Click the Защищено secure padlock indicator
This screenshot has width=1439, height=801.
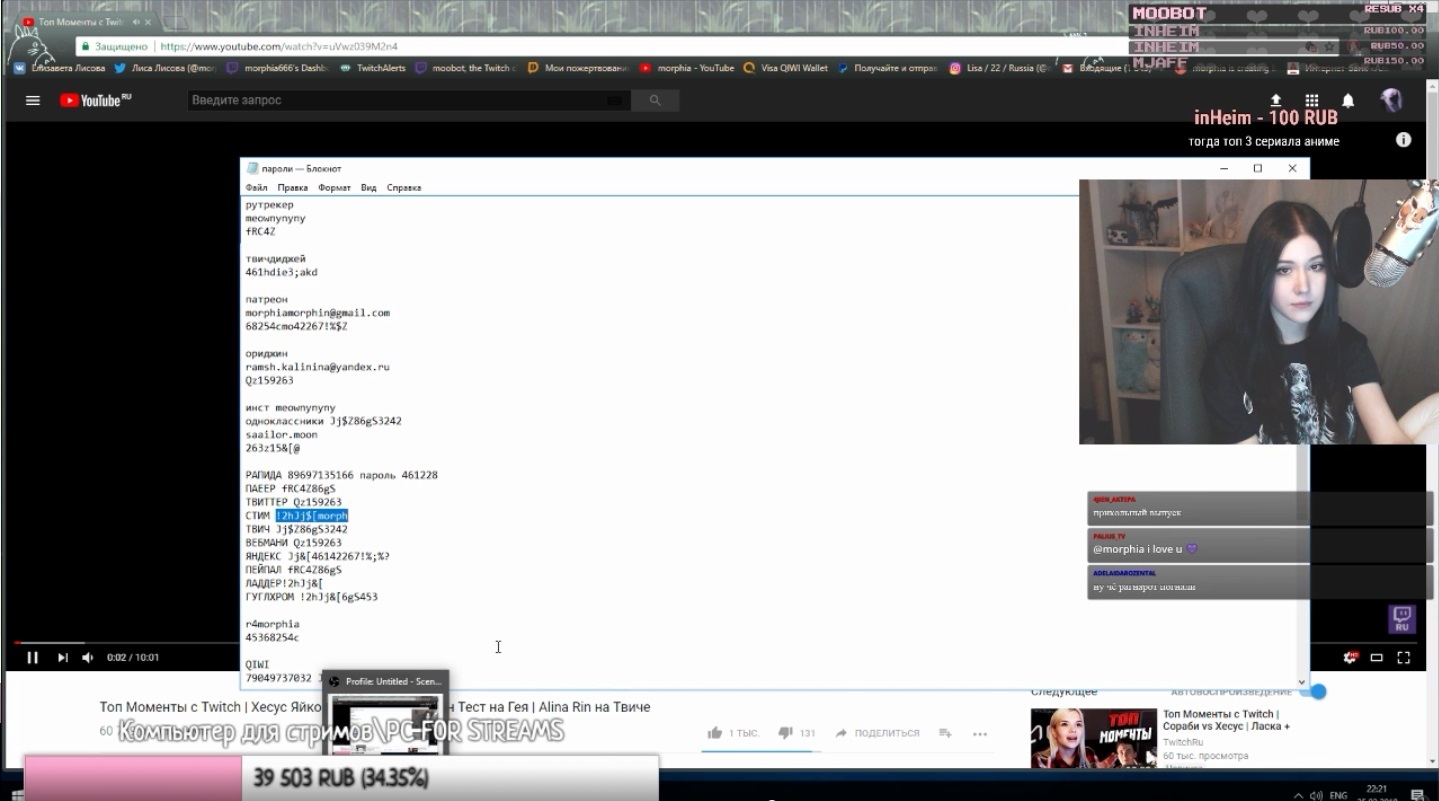tap(115, 46)
